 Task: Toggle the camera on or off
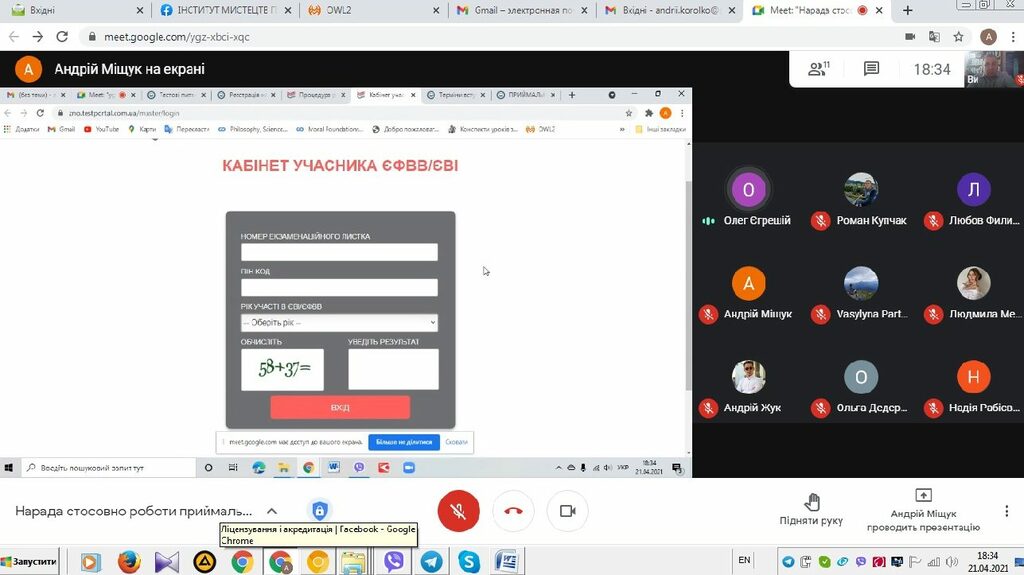[x=567, y=511]
